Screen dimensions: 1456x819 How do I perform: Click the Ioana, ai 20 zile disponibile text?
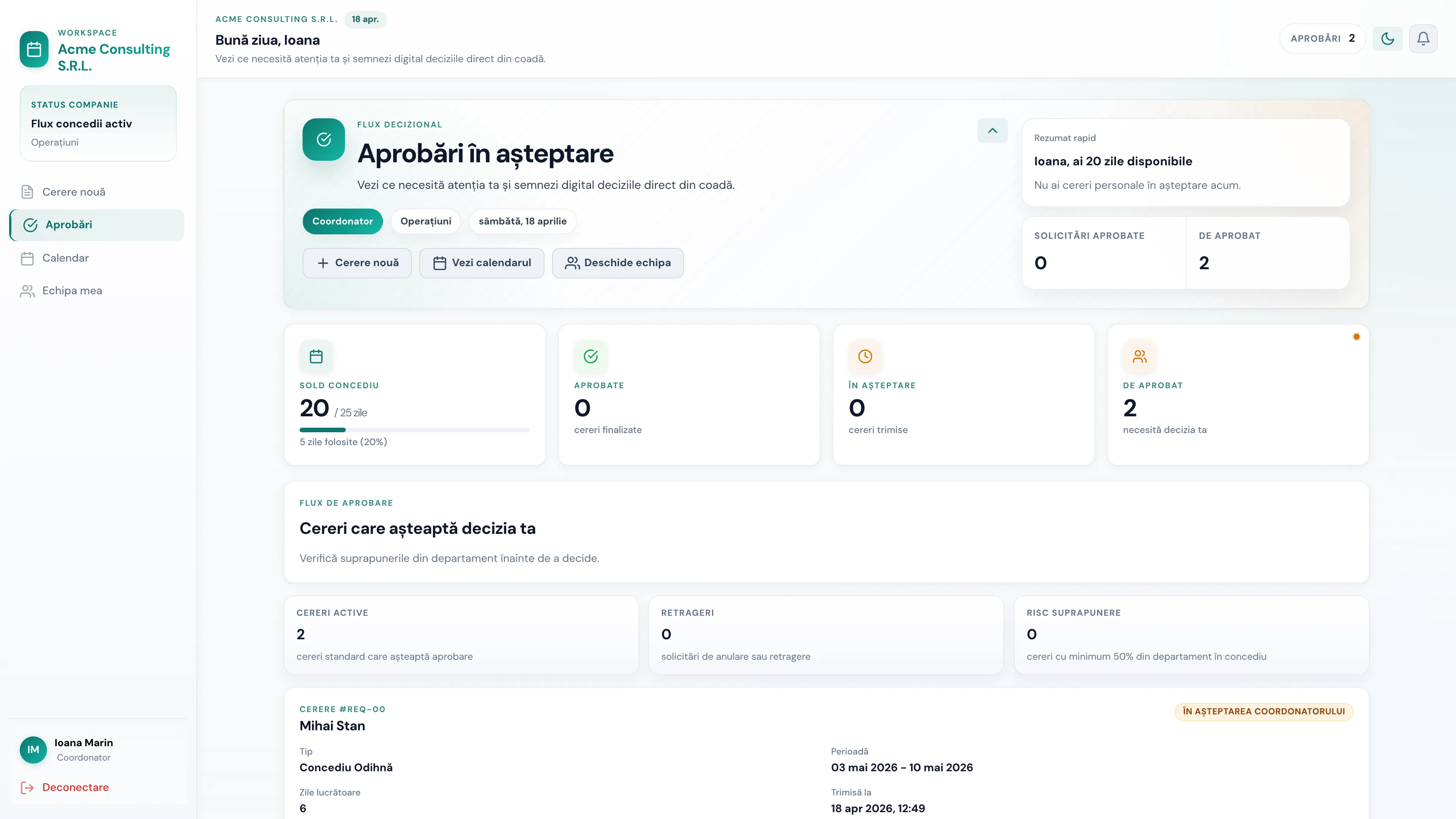coord(1113,162)
